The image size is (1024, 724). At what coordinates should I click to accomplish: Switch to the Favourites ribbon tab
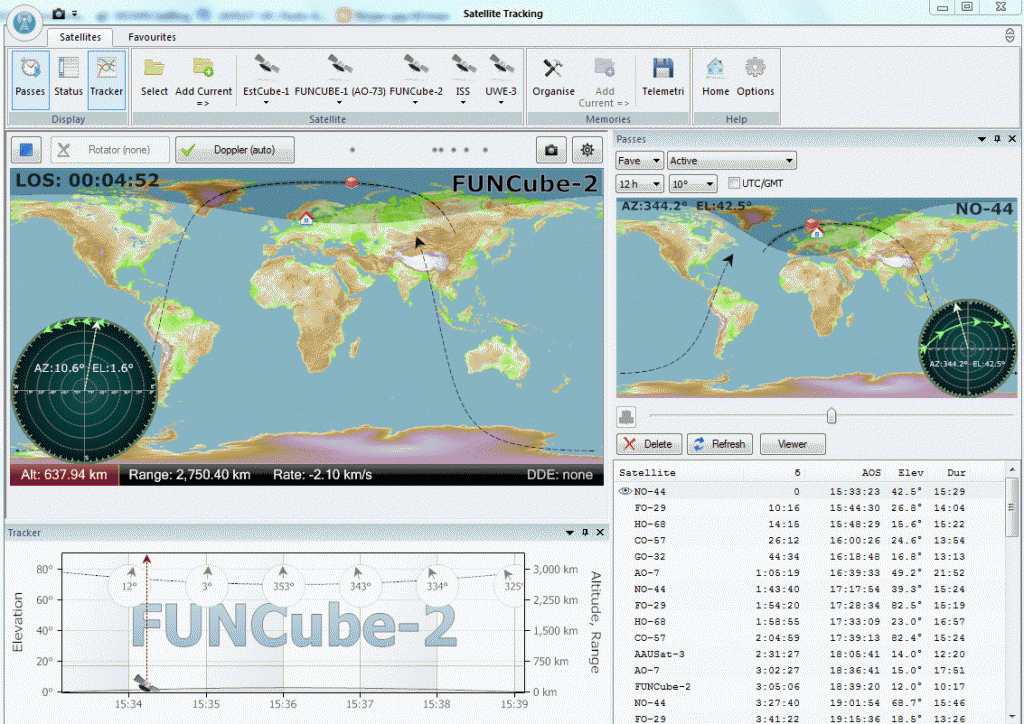[x=152, y=37]
